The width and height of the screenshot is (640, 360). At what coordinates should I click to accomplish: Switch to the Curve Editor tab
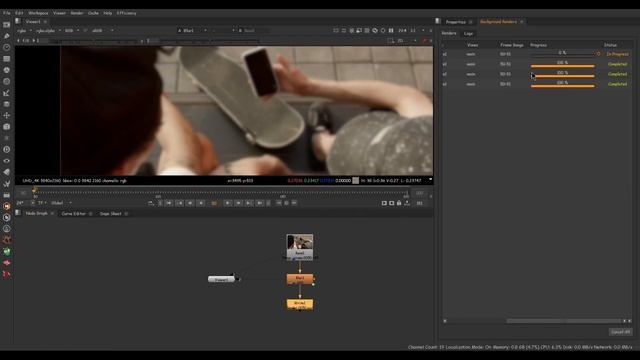[73, 213]
